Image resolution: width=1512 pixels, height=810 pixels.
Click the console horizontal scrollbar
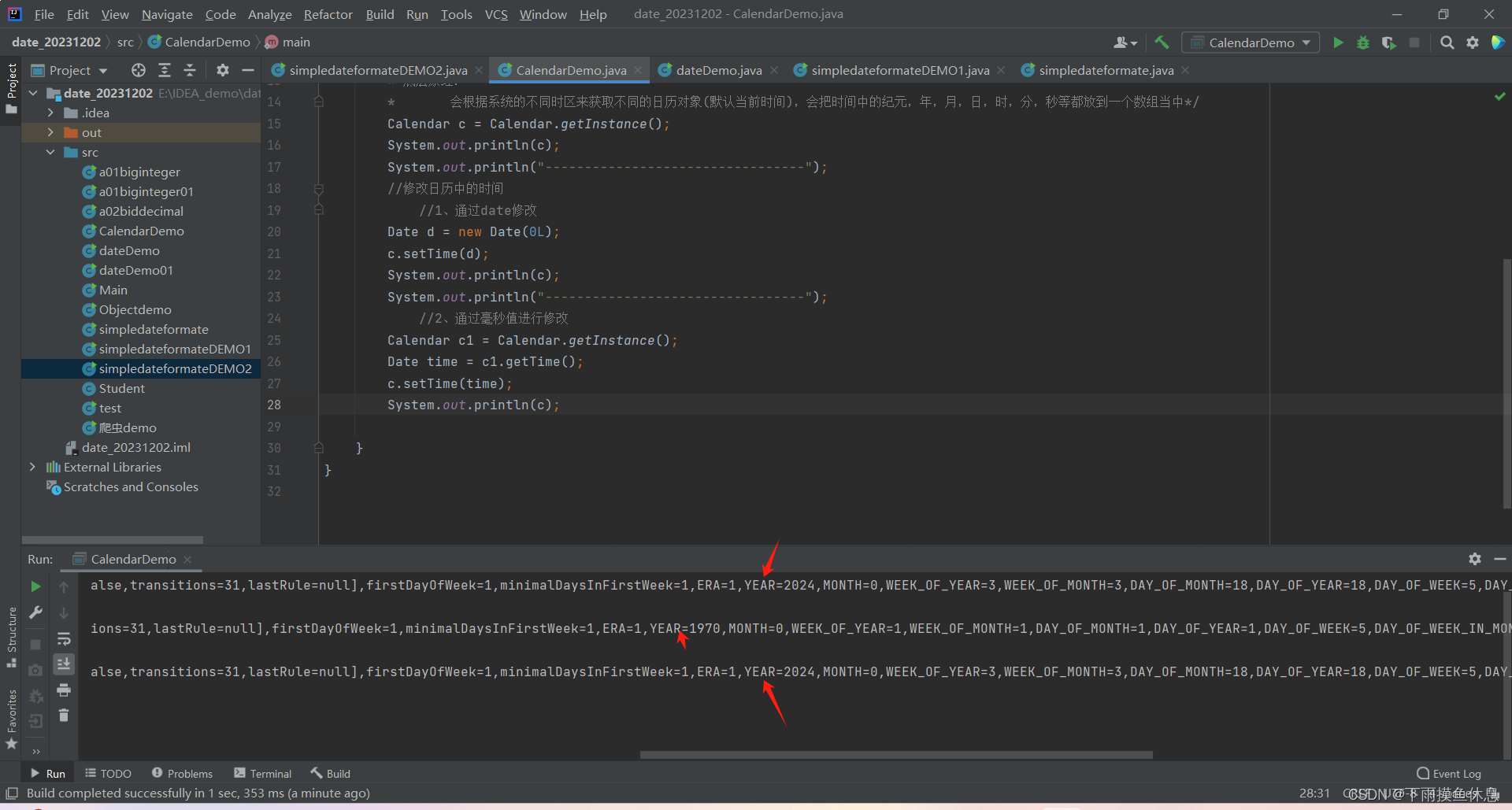896,755
